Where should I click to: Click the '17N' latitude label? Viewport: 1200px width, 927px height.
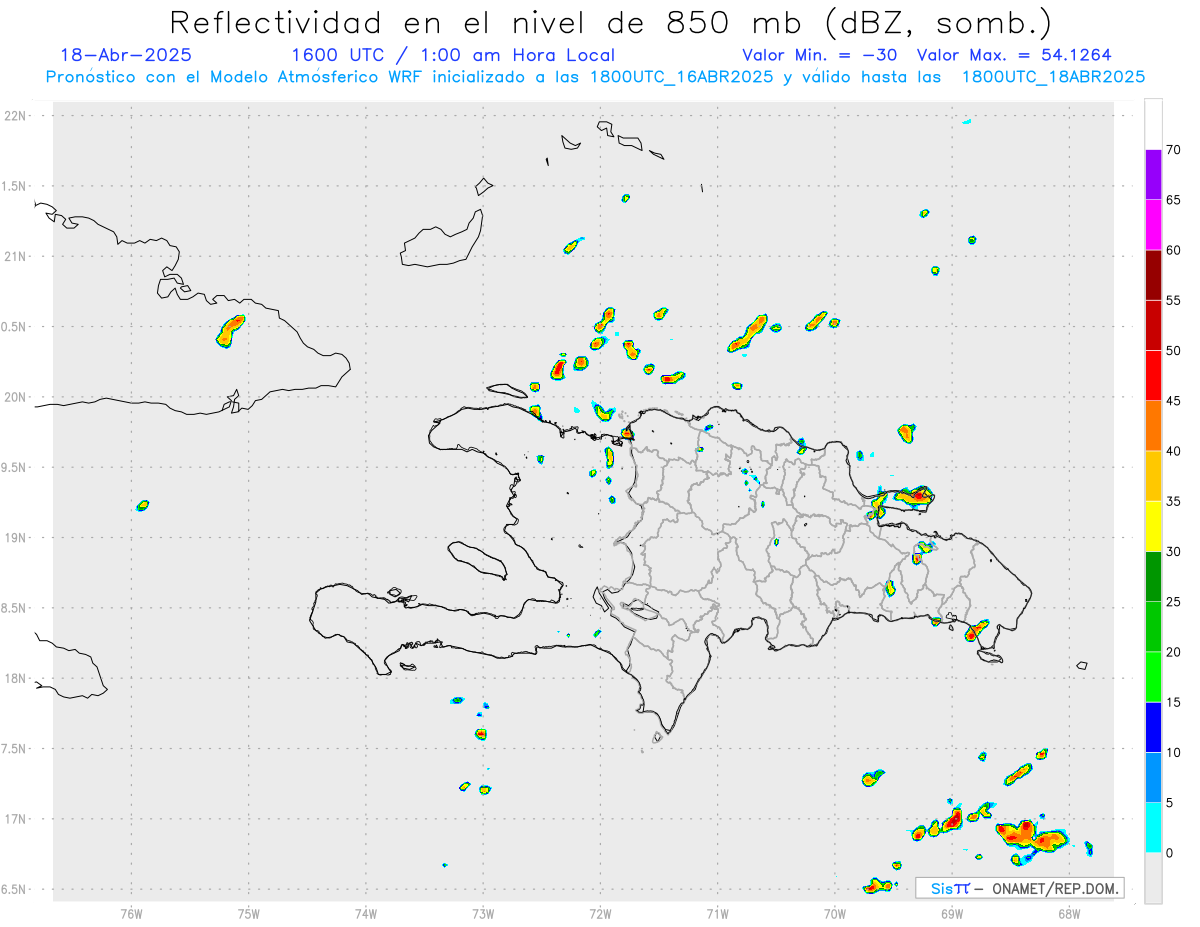click(17, 819)
